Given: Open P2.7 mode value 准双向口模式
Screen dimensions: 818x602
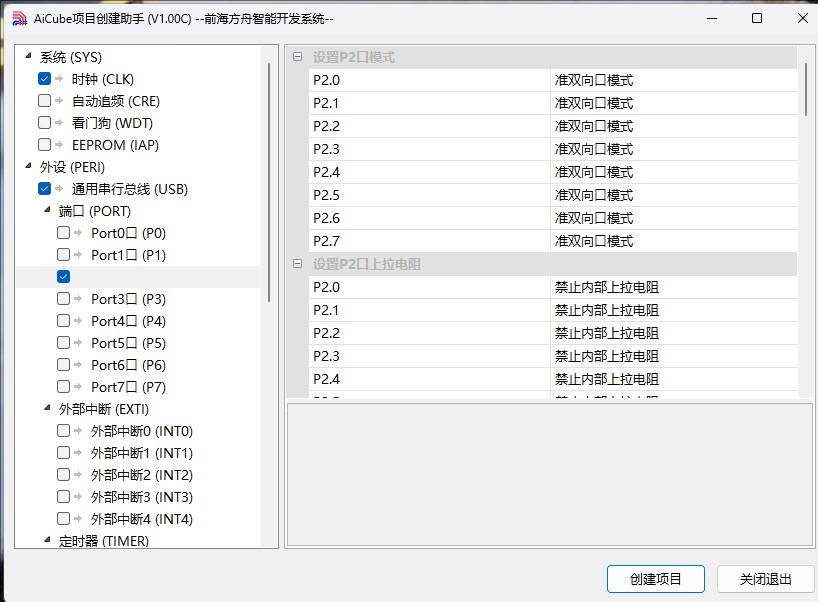Looking at the screenshot, I should (x=673, y=241).
